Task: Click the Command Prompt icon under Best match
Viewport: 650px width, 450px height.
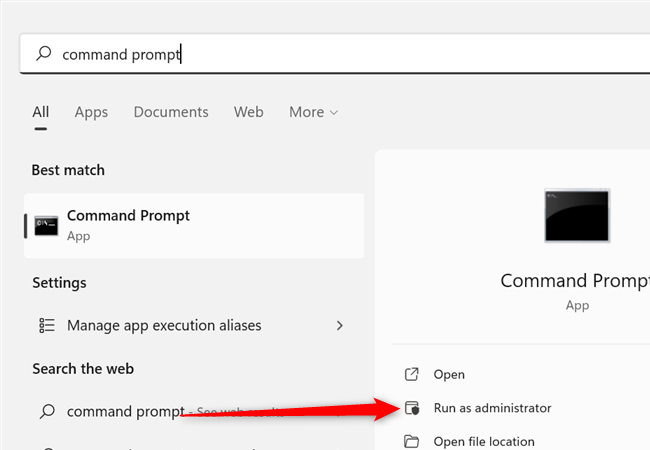Action: point(46,225)
